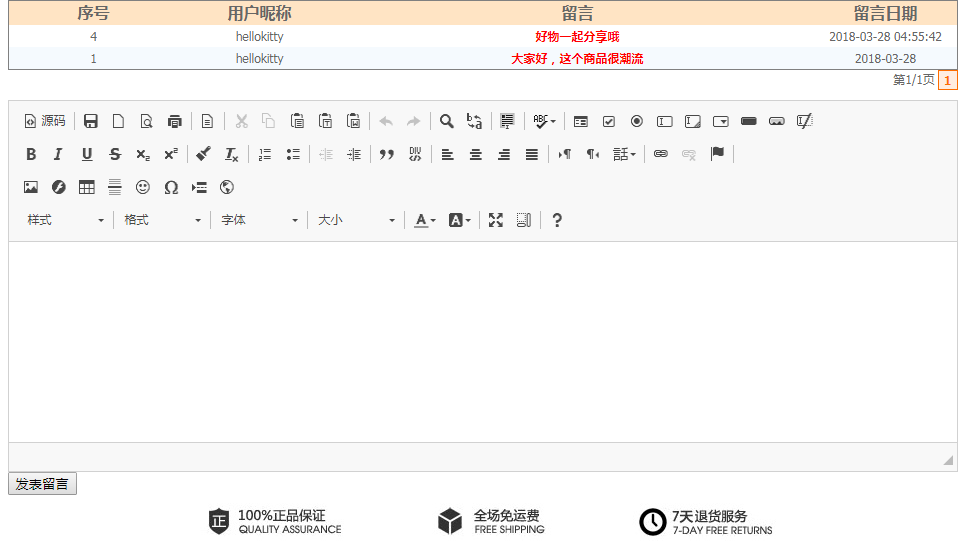Switch editor to source code view

click(x=44, y=121)
